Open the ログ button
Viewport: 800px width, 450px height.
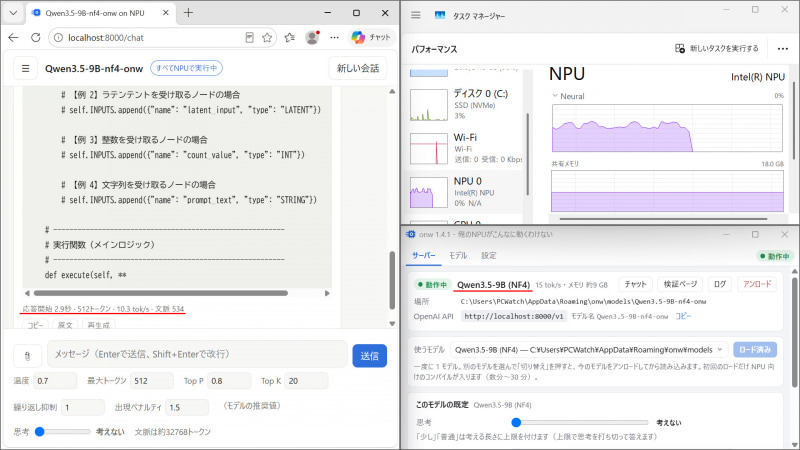(x=719, y=284)
